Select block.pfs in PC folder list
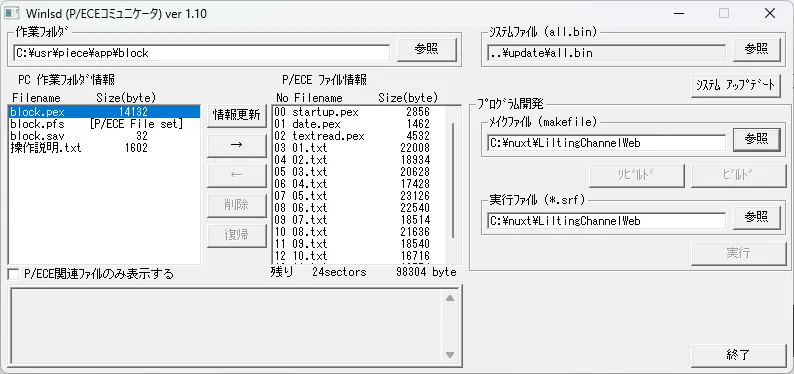This screenshot has height=374, width=794. 104,124
